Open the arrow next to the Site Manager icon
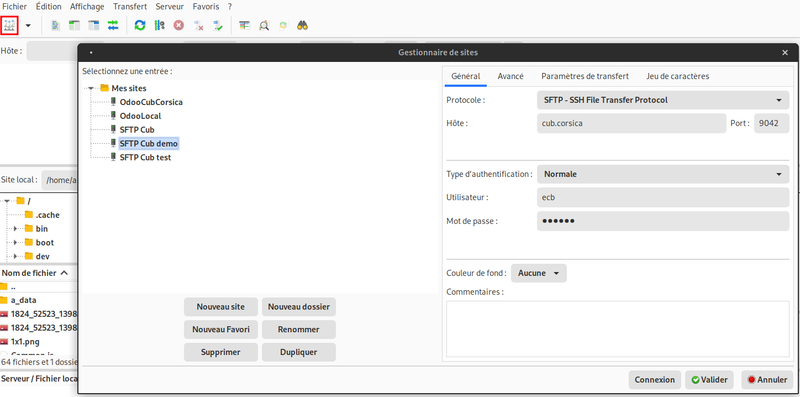This screenshot has height=397, width=800. tap(28, 25)
